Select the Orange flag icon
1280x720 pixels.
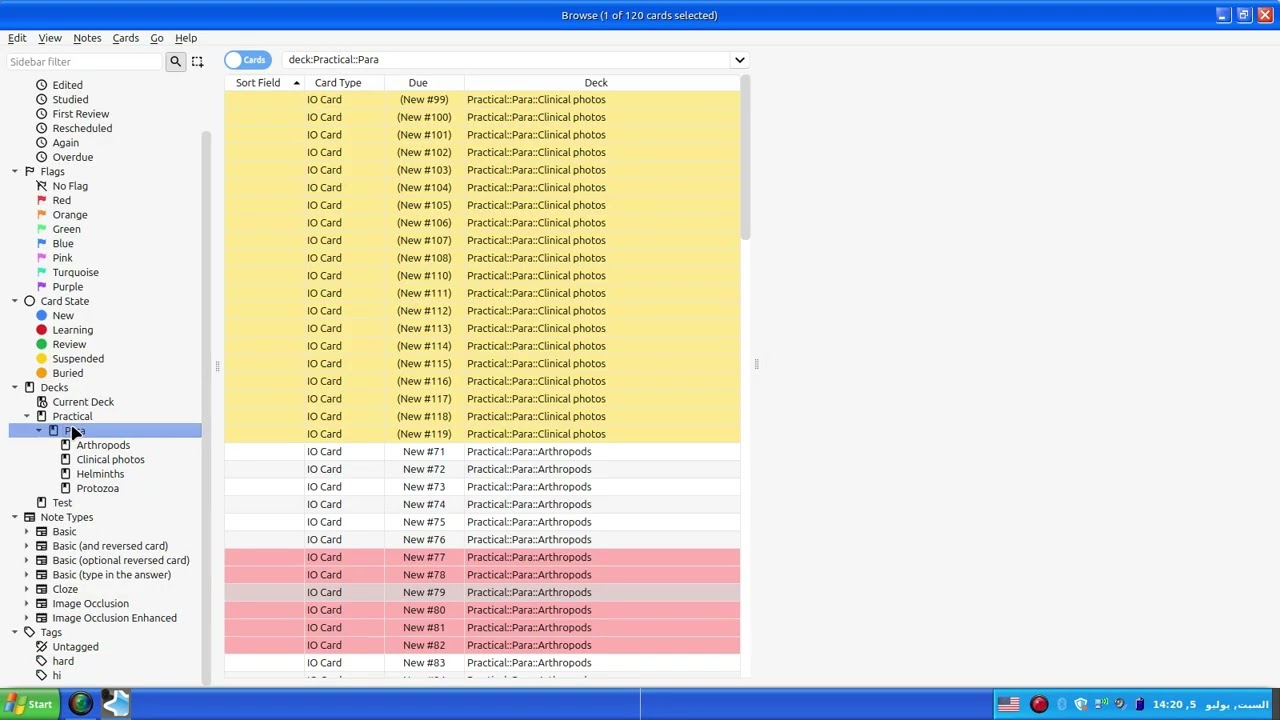tap(41, 215)
